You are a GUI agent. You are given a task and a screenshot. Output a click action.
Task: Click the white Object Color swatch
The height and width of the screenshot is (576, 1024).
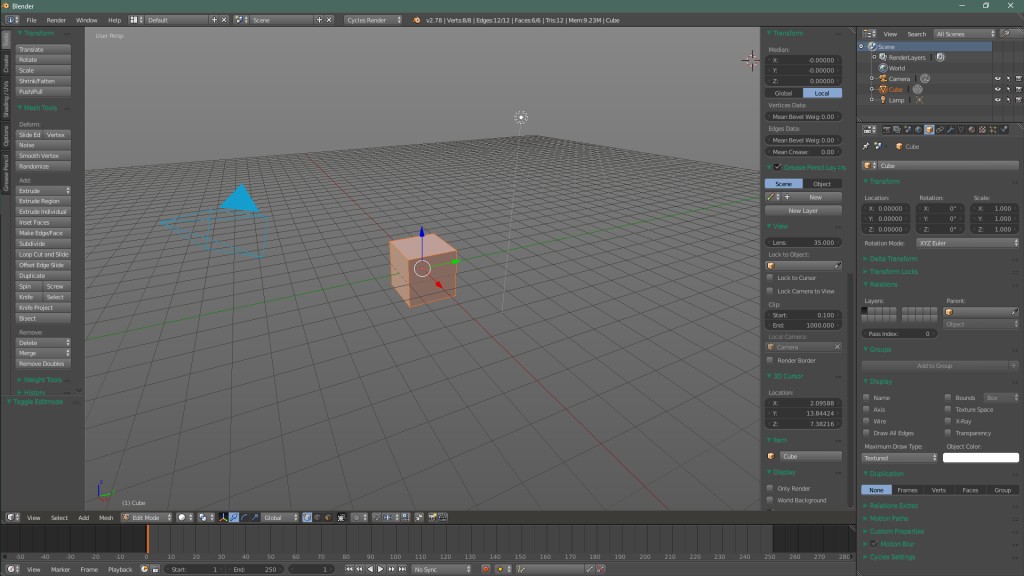pos(980,457)
